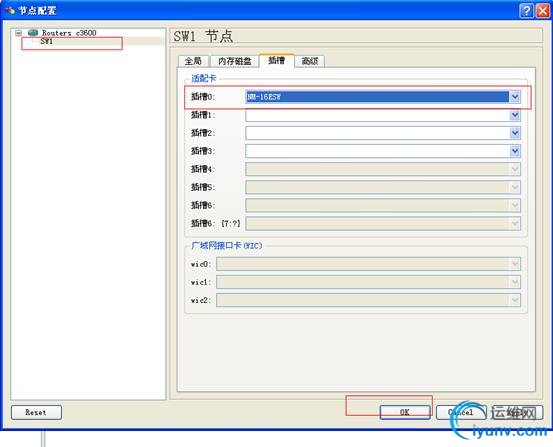553x447 pixels.
Task: Collapse the Routers c3600 tree node
Action: coord(18,33)
